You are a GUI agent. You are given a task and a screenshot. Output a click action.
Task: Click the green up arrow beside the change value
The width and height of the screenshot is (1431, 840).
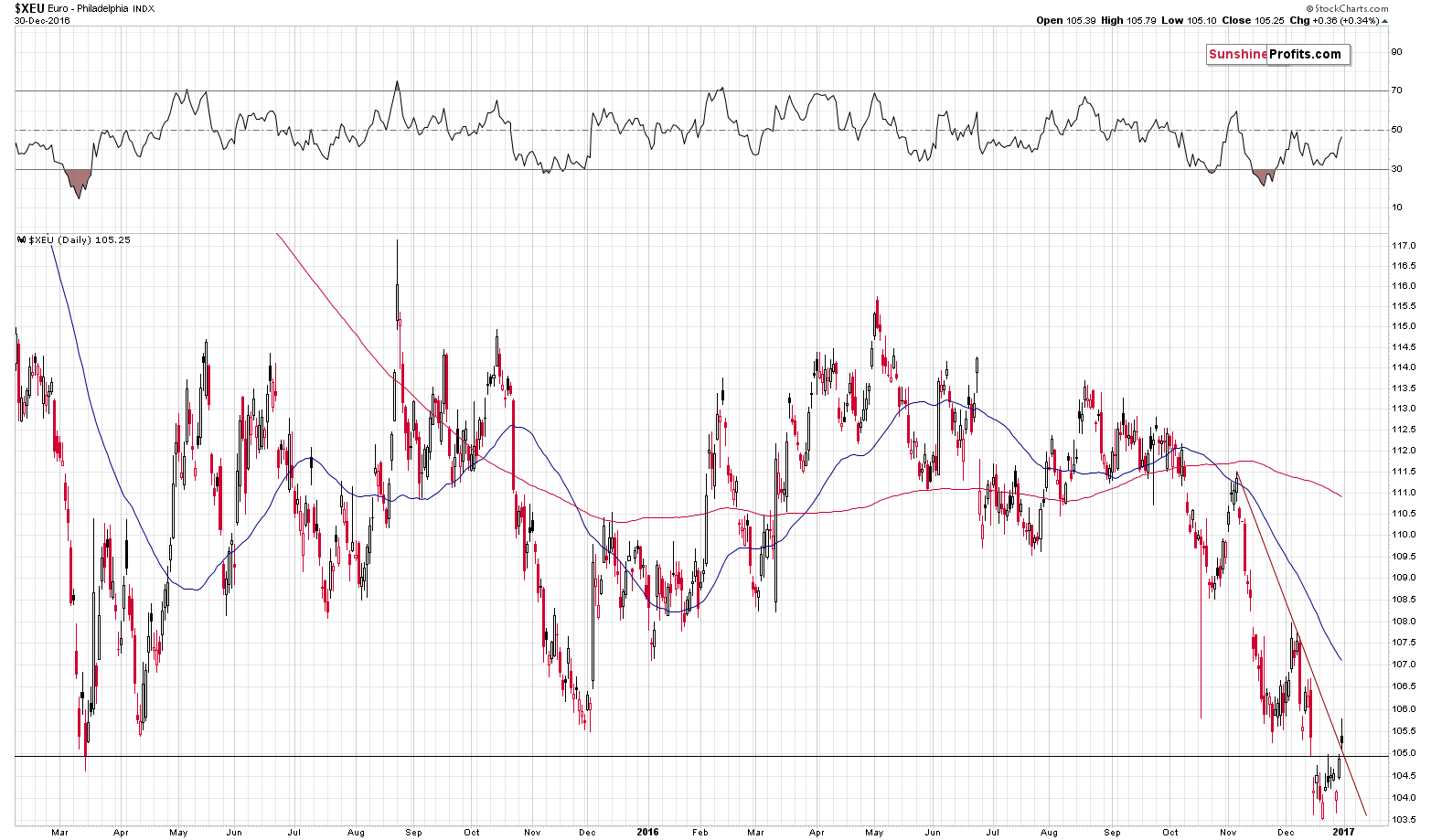click(1383, 20)
